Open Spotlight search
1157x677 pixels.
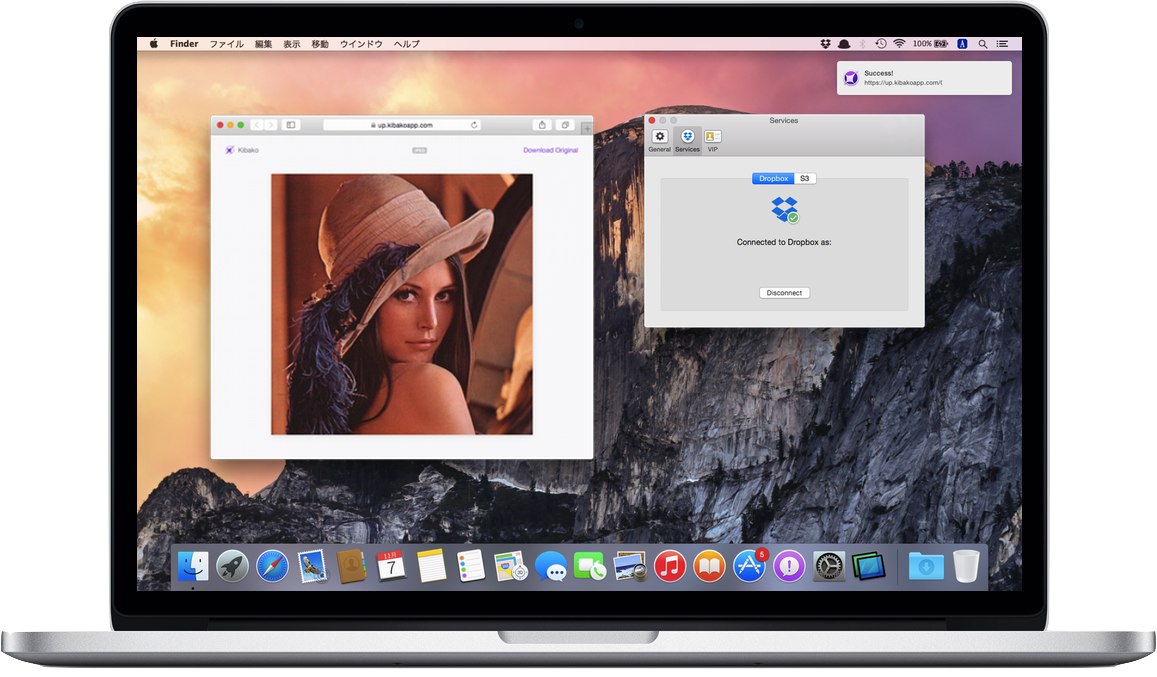pos(983,44)
